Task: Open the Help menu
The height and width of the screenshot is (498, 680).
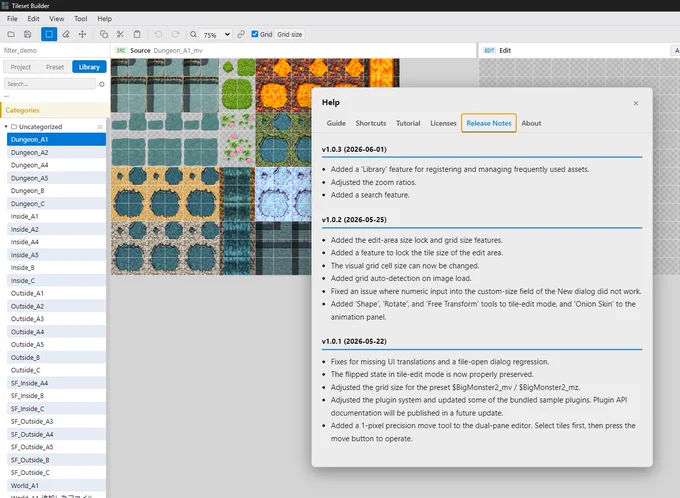Action: 105,19
